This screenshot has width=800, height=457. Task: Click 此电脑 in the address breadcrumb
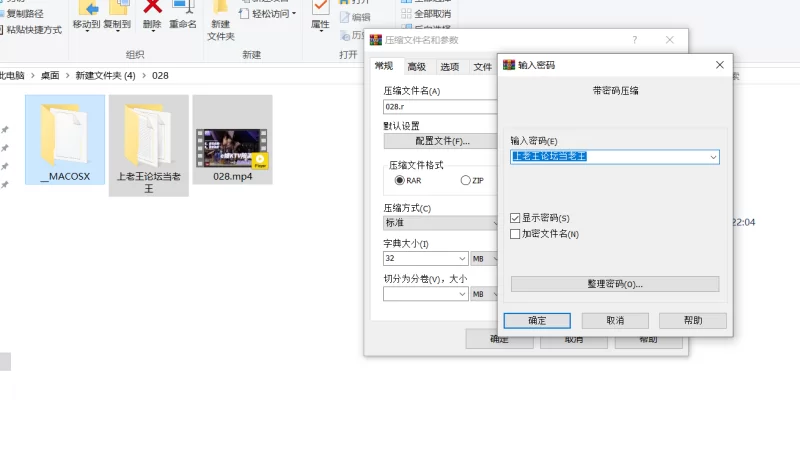point(12,75)
